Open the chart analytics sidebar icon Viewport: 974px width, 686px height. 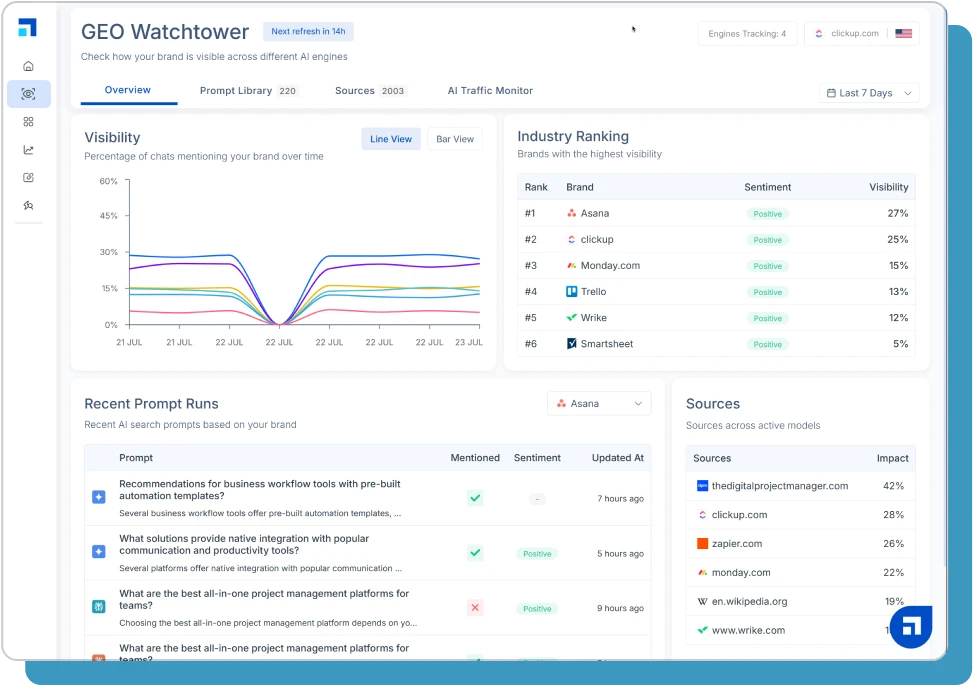28,150
